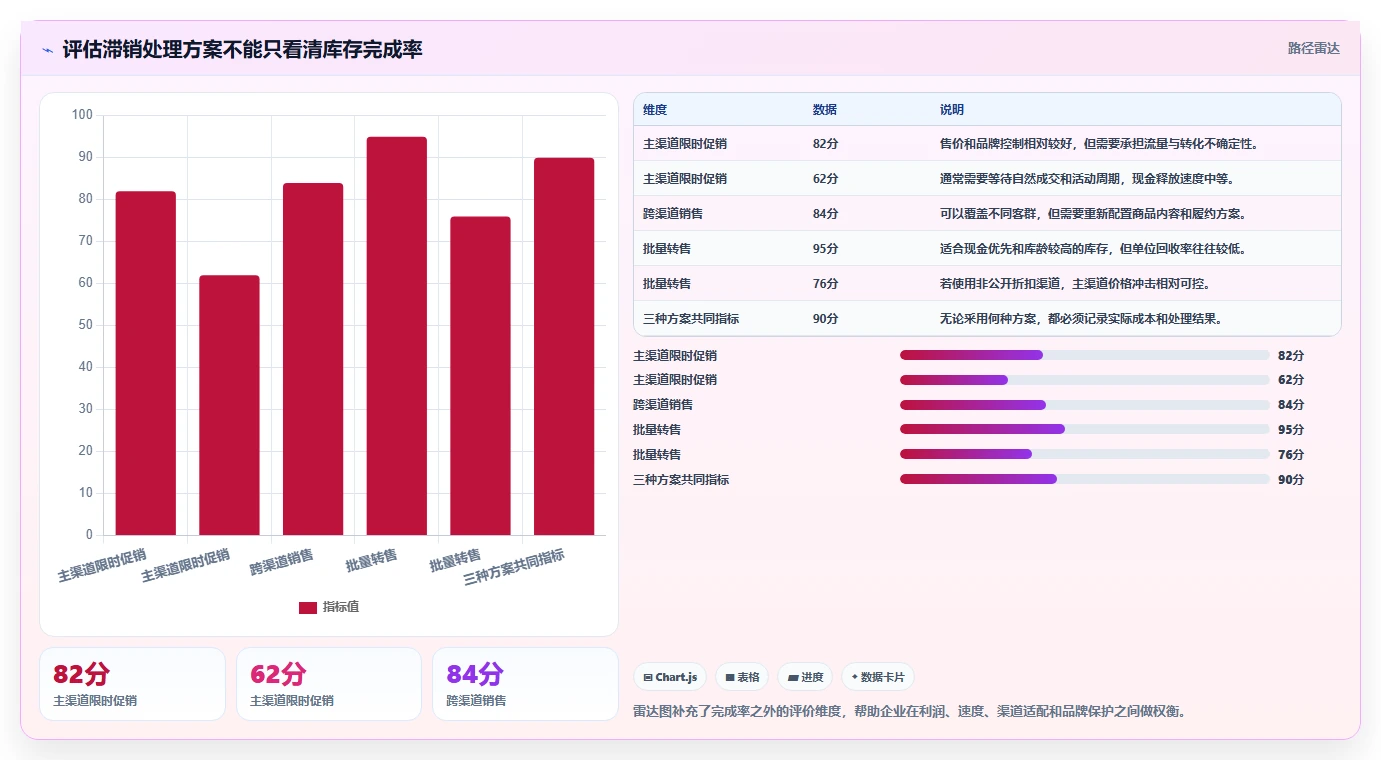Click the footer note starting 雷达图补充了完成率之外
The width and height of the screenshot is (1381, 760).
pyautogui.click(x=909, y=712)
